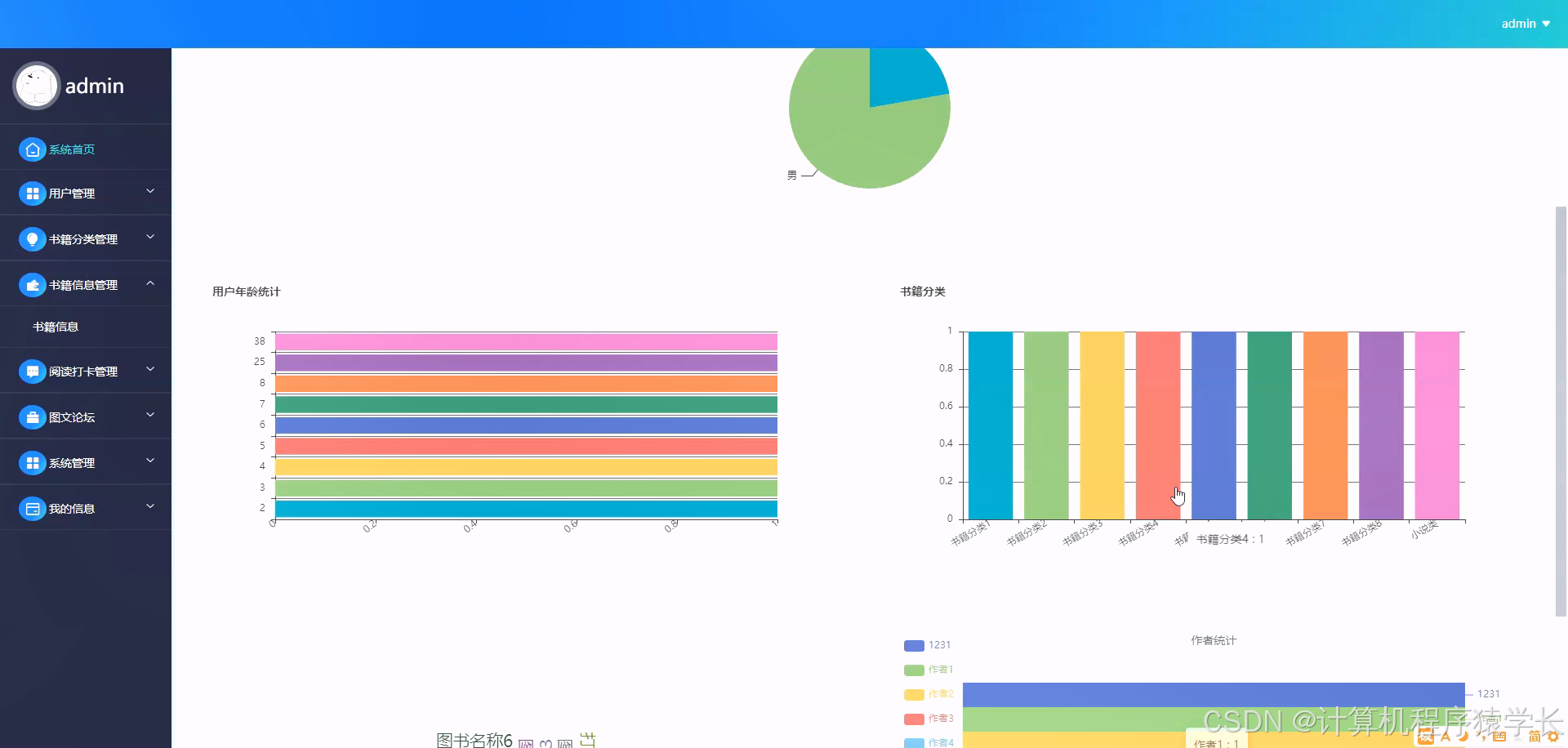The image size is (1568, 748).
Task: Open the 用户管理 menu item
Action: [x=86, y=194]
